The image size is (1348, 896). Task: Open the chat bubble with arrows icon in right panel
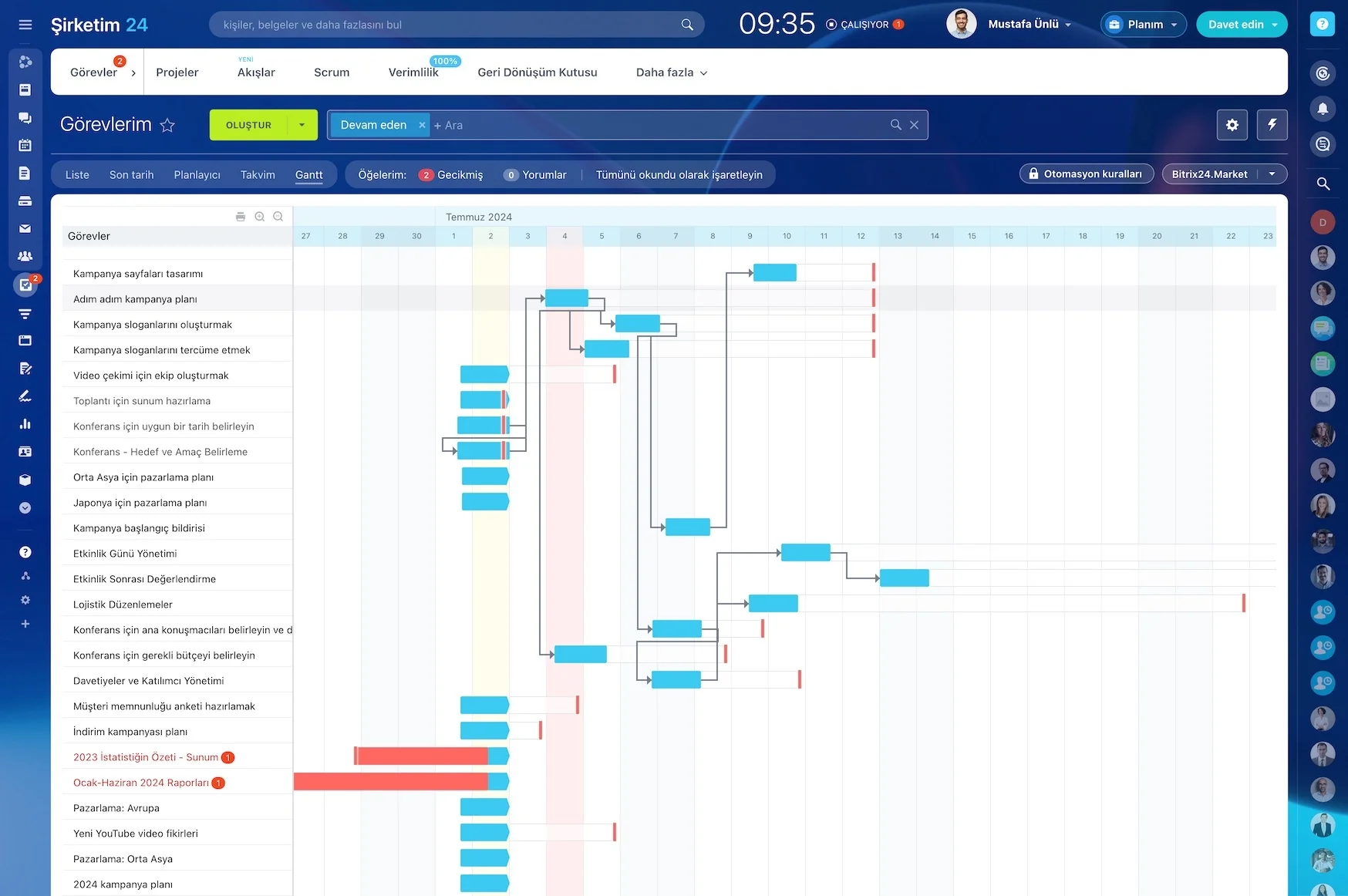pyautogui.click(x=1323, y=144)
